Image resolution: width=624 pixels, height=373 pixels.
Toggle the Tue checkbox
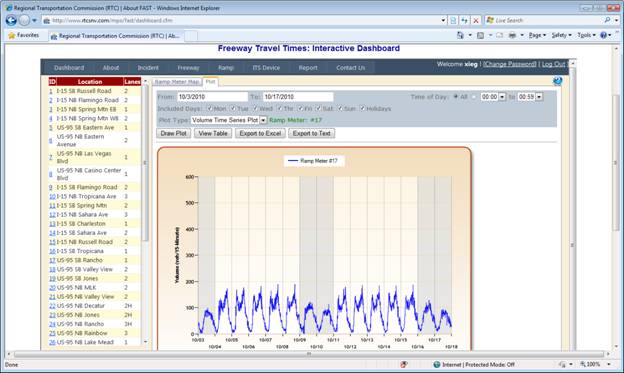pyautogui.click(x=233, y=108)
